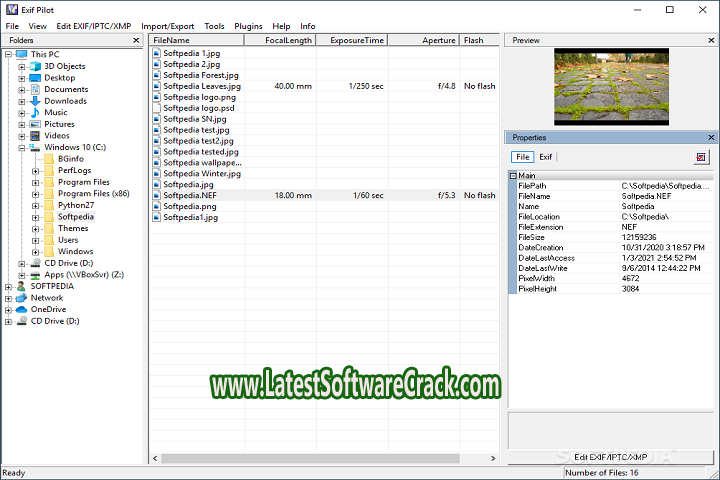Expand the Documents tree node
The height and width of the screenshot is (480, 720).
pyautogui.click(x=22, y=90)
